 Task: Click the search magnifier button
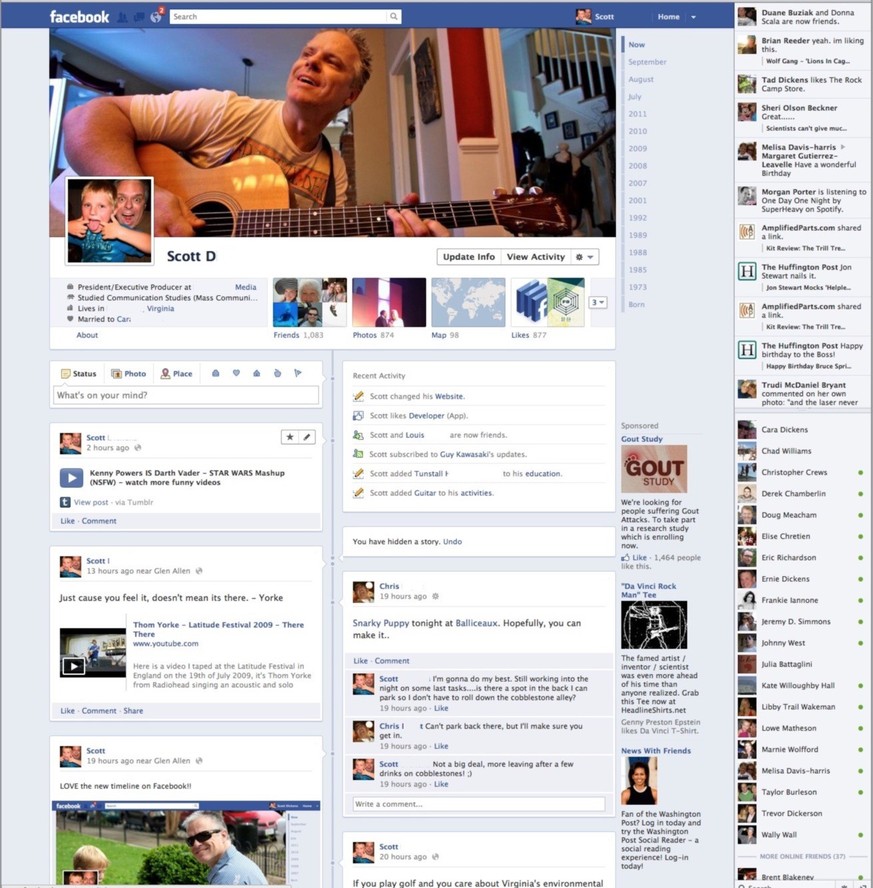coord(393,16)
